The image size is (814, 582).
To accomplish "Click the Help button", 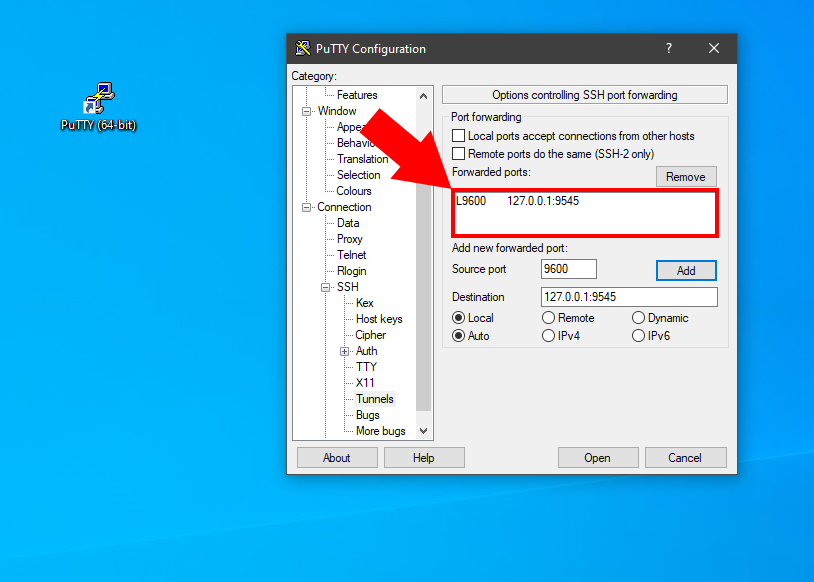I will [424, 458].
